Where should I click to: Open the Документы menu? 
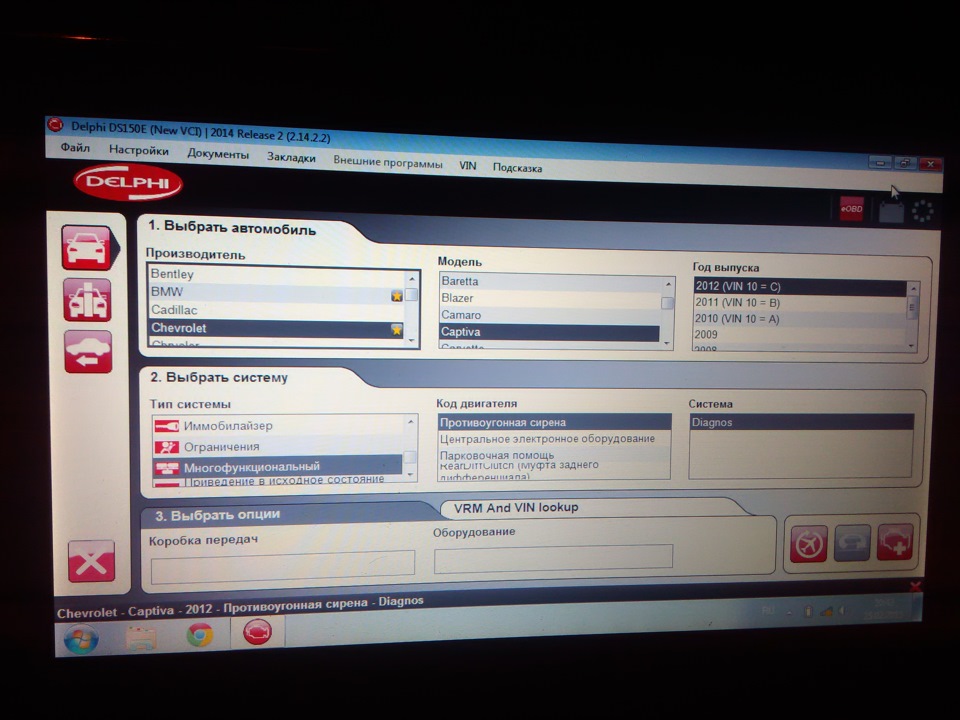click(218, 154)
